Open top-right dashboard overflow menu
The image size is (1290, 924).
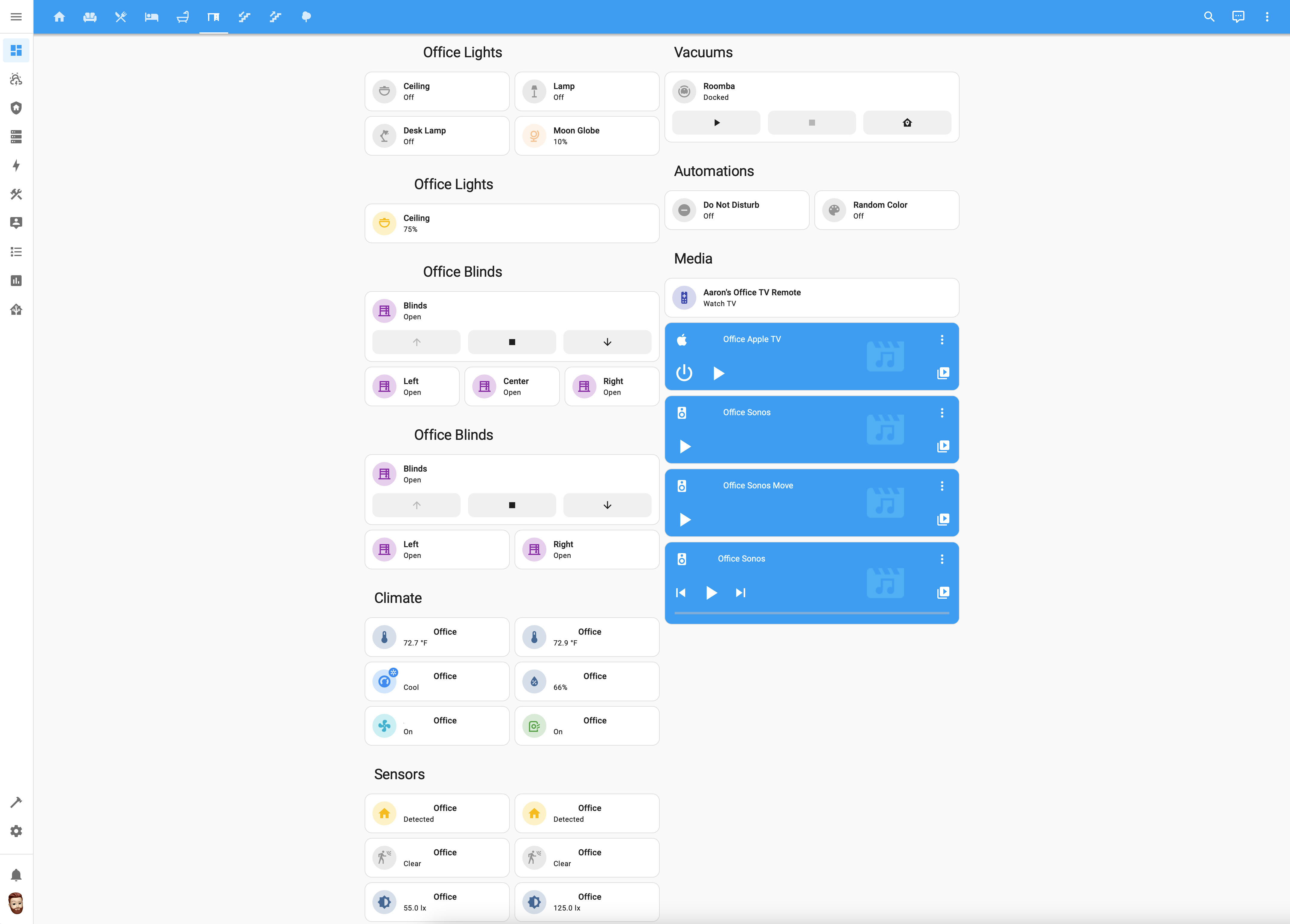coord(1267,16)
